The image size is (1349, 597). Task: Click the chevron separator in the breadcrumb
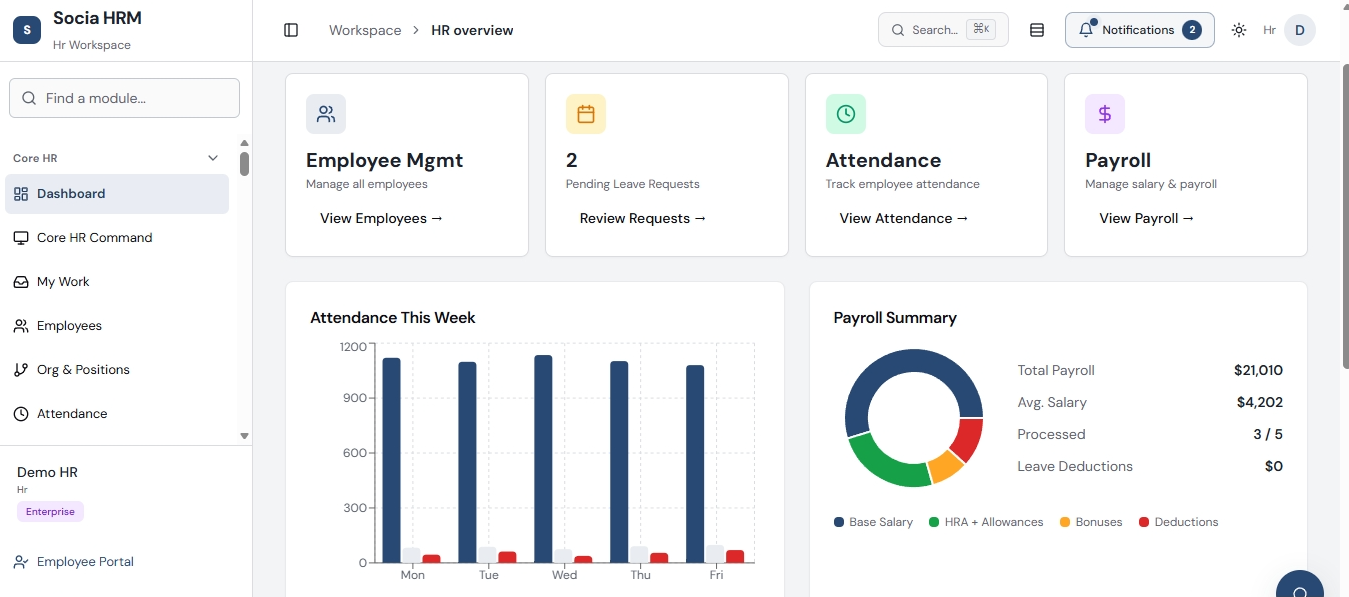[416, 31]
